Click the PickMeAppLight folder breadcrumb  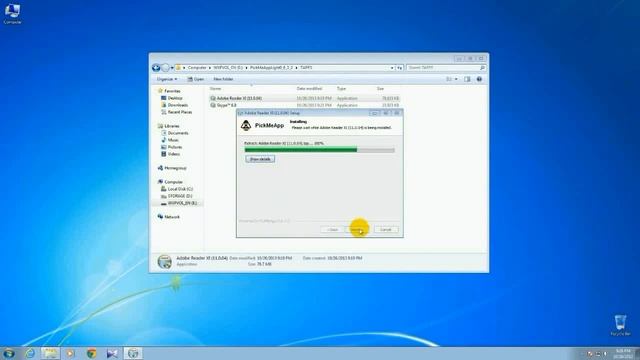(x=271, y=68)
